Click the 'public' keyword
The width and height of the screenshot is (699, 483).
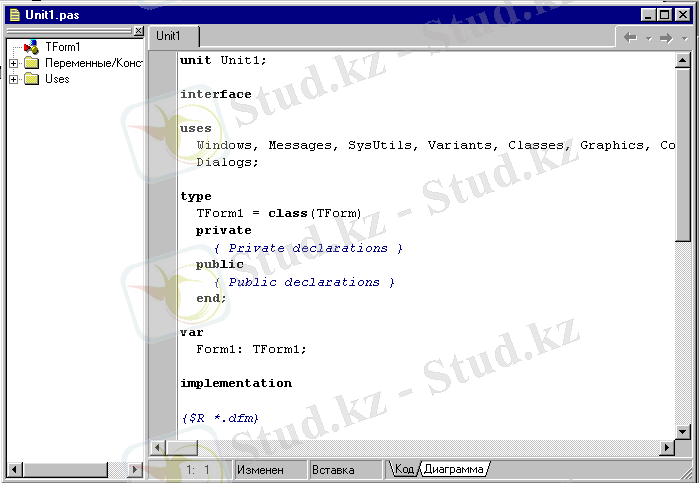click(x=219, y=264)
